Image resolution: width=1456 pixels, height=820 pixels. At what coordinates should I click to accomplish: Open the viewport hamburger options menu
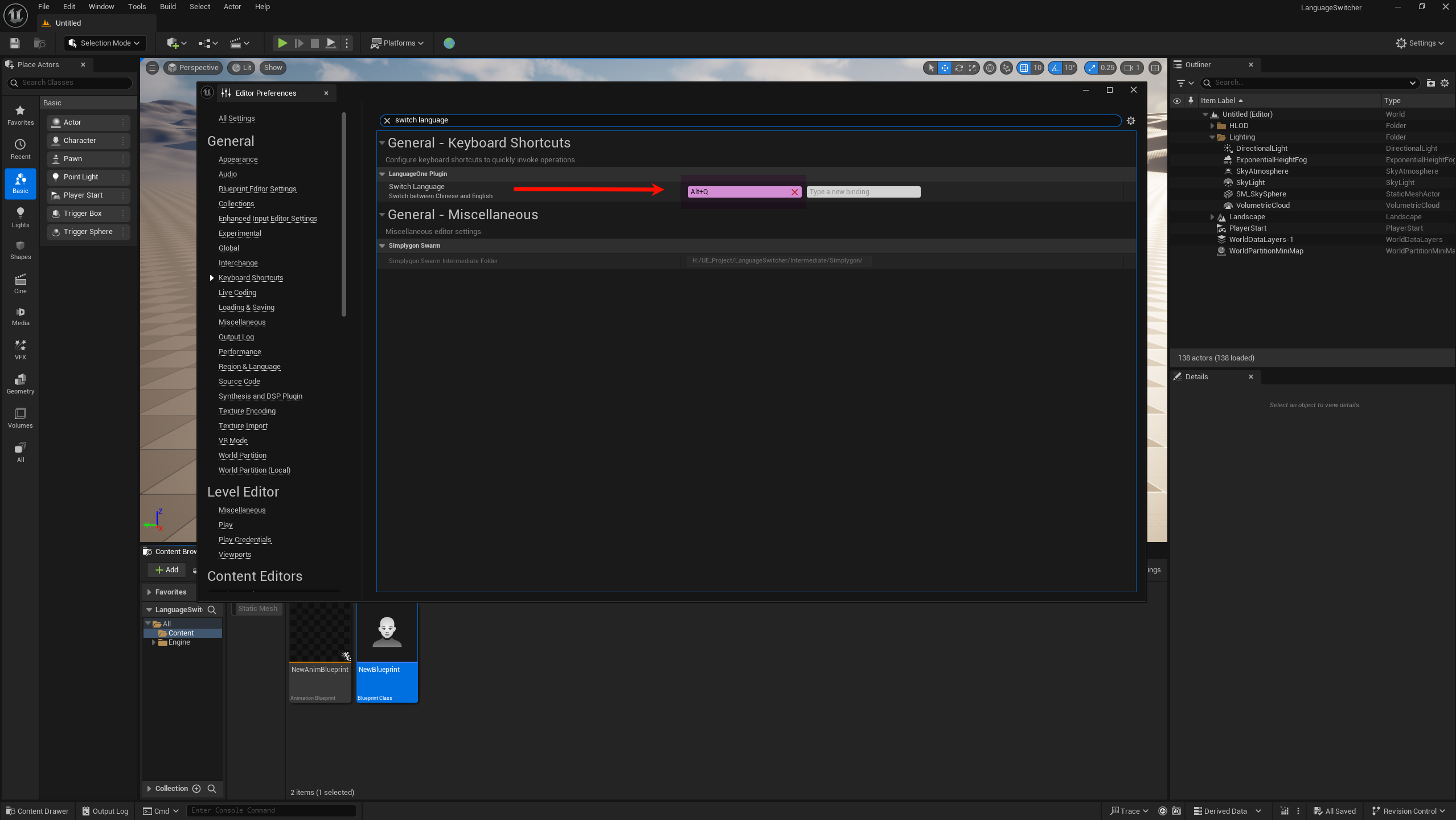pos(152,67)
